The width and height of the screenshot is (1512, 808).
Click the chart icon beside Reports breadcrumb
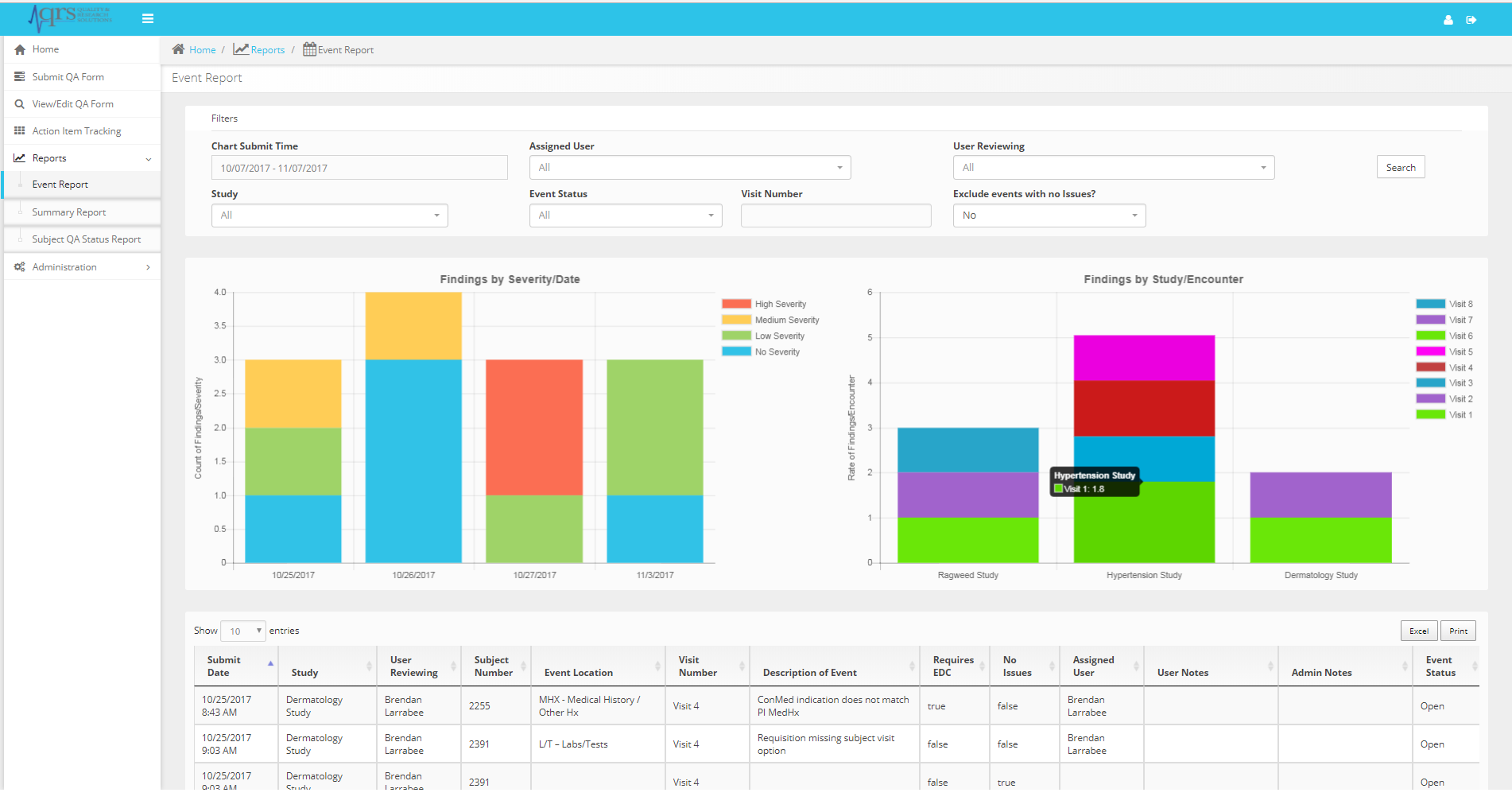point(241,49)
